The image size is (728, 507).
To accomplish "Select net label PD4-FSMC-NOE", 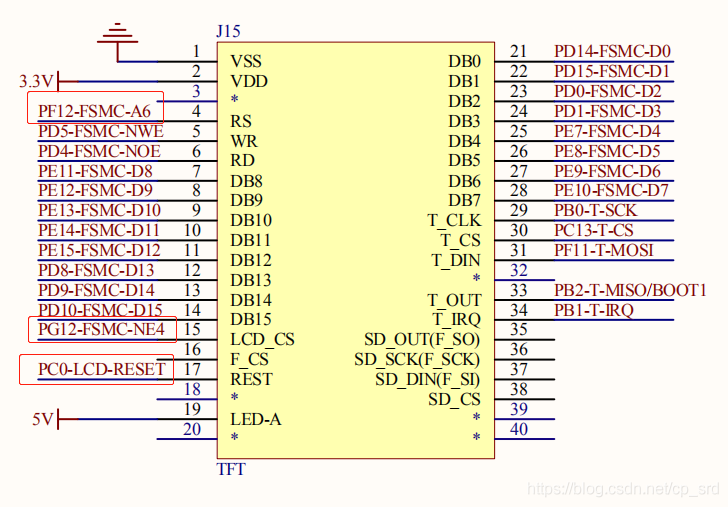I will coord(99,151).
